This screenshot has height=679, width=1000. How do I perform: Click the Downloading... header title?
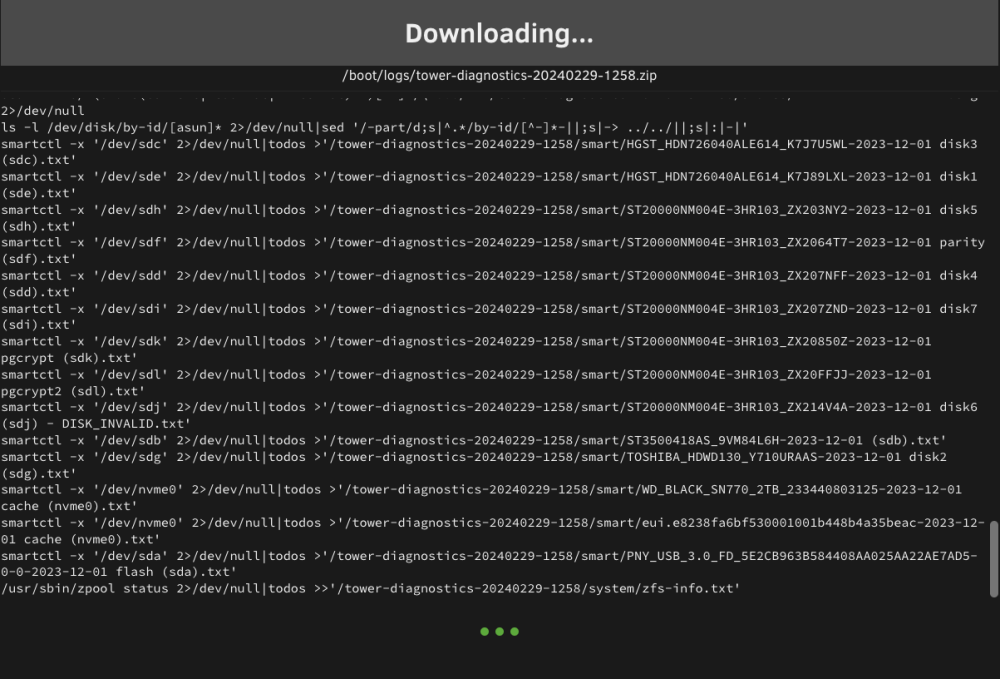tap(499, 34)
